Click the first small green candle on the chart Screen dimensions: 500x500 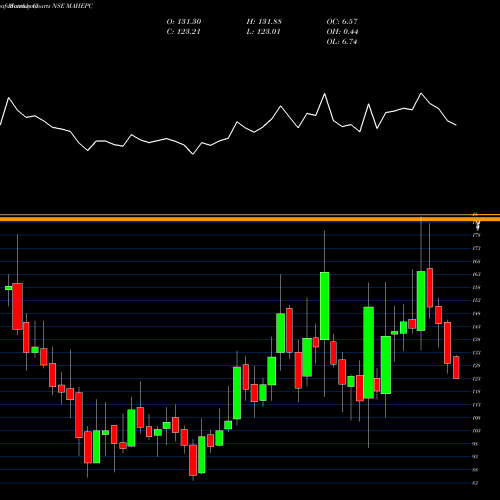(9, 288)
